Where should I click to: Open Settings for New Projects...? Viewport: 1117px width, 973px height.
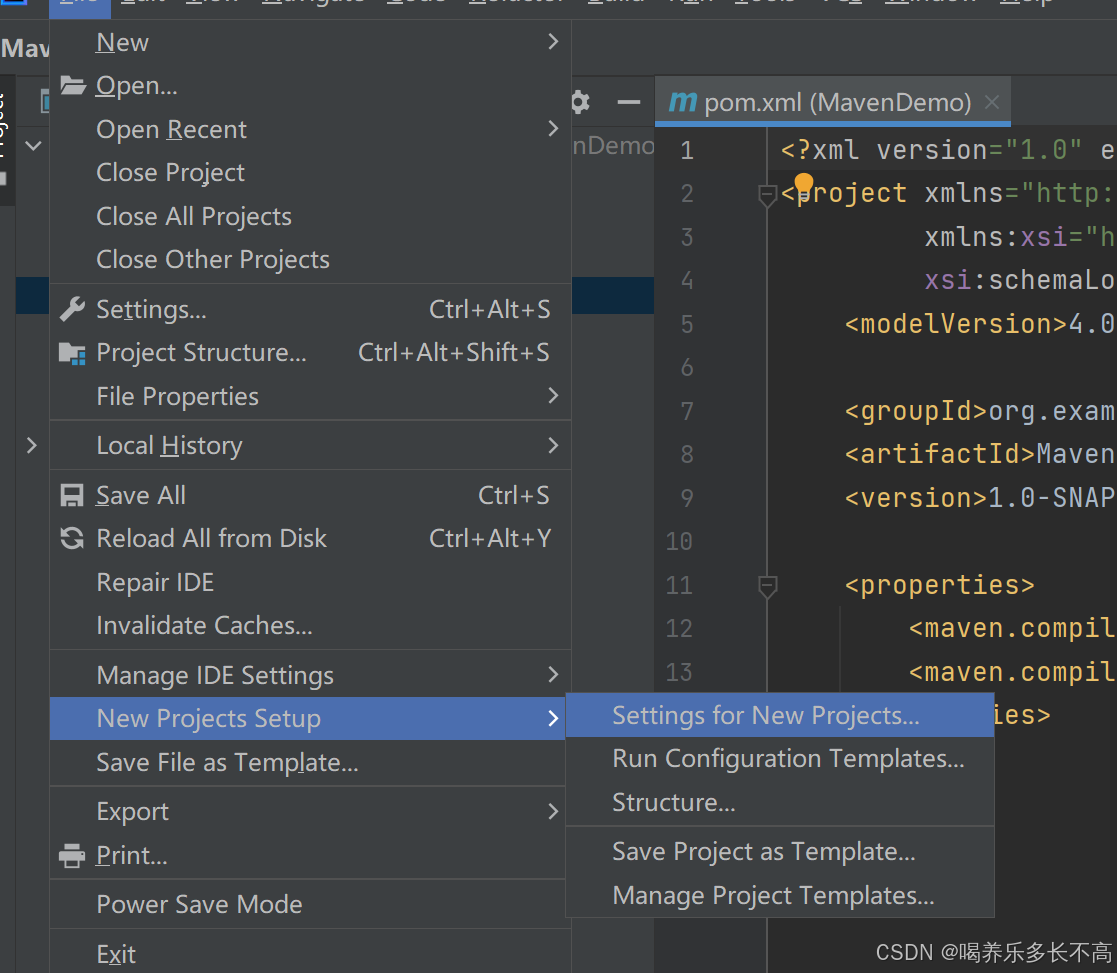click(780, 715)
